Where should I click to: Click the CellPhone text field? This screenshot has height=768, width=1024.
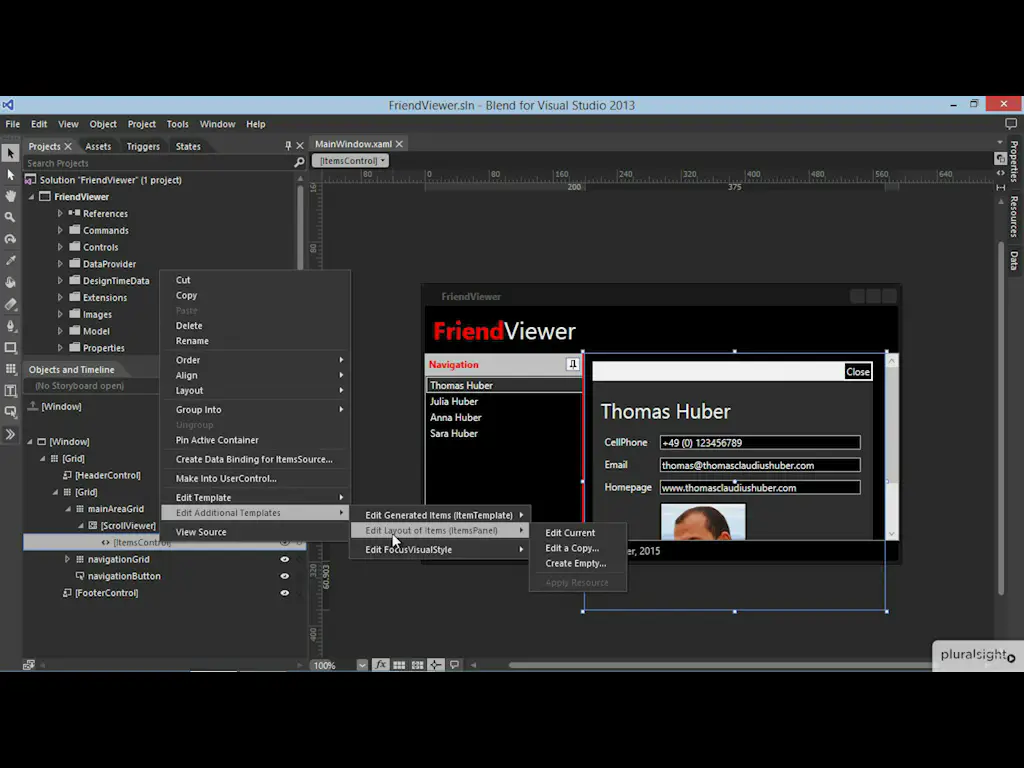pos(760,443)
